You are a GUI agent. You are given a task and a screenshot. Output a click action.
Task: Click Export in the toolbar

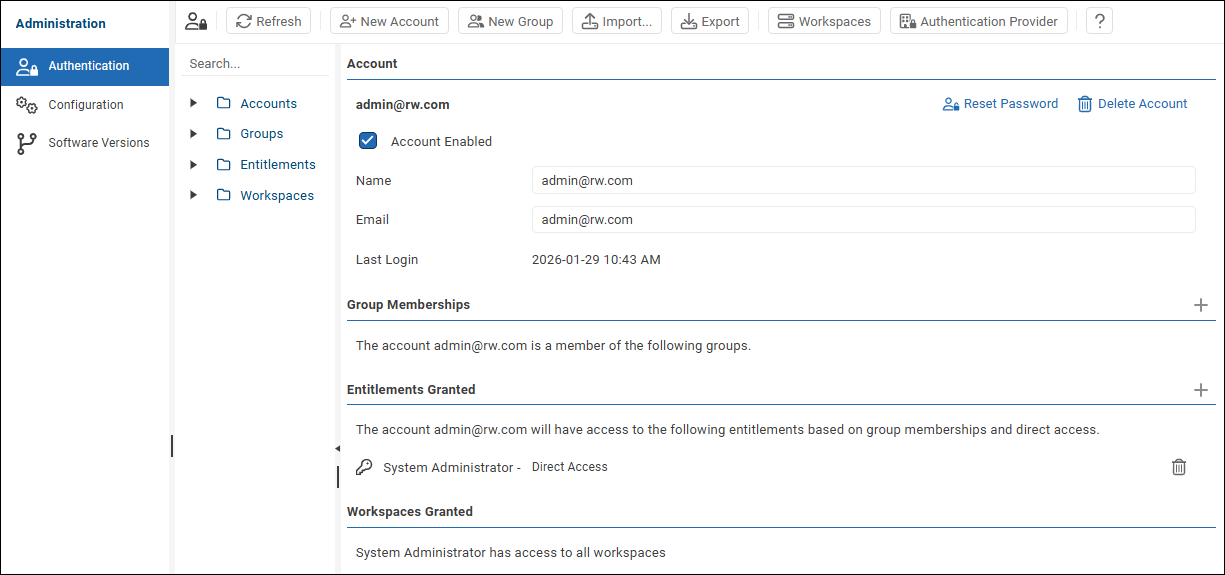pos(710,21)
